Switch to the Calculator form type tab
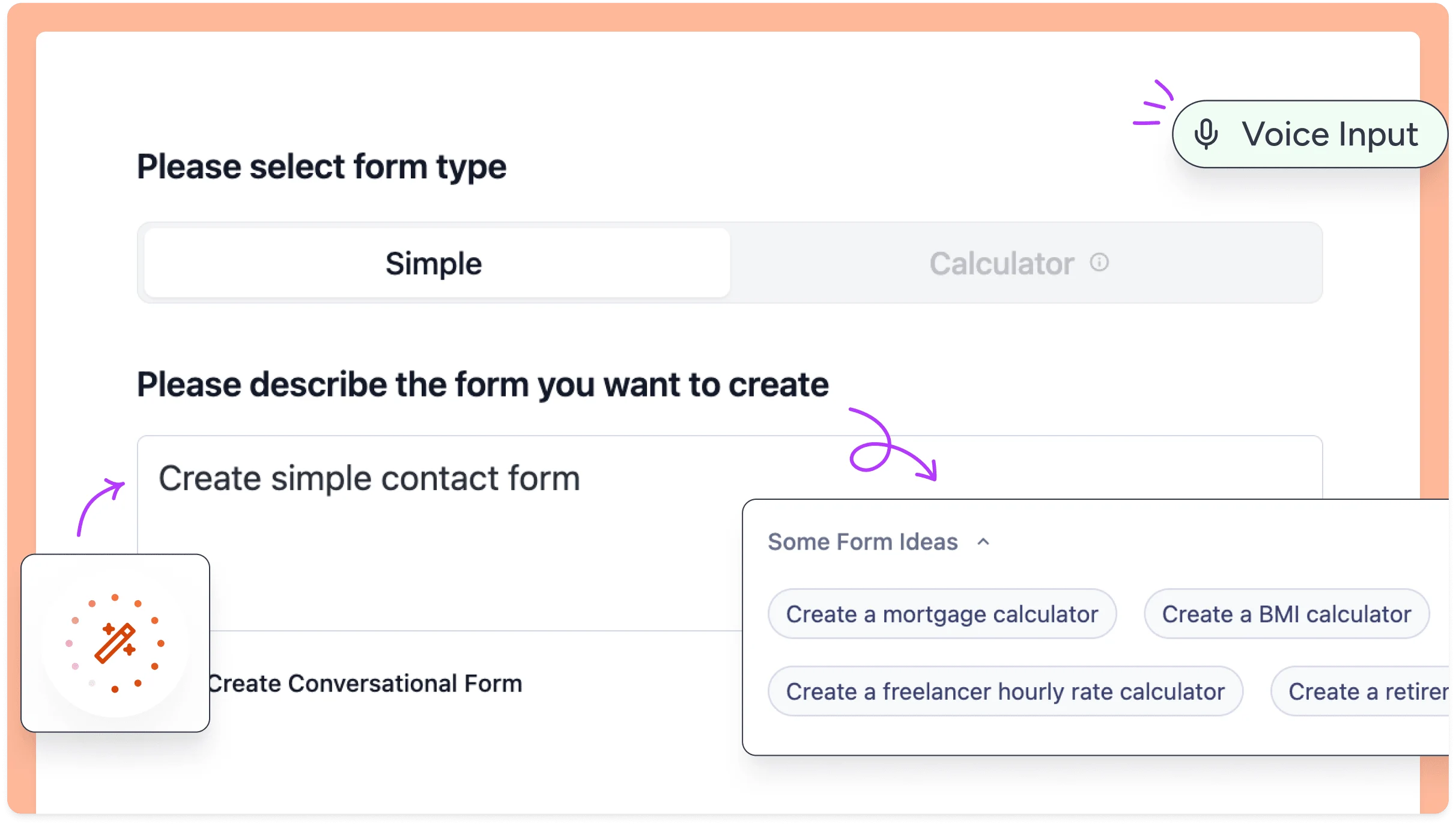The height and width of the screenshot is (826, 1456). click(x=1001, y=263)
